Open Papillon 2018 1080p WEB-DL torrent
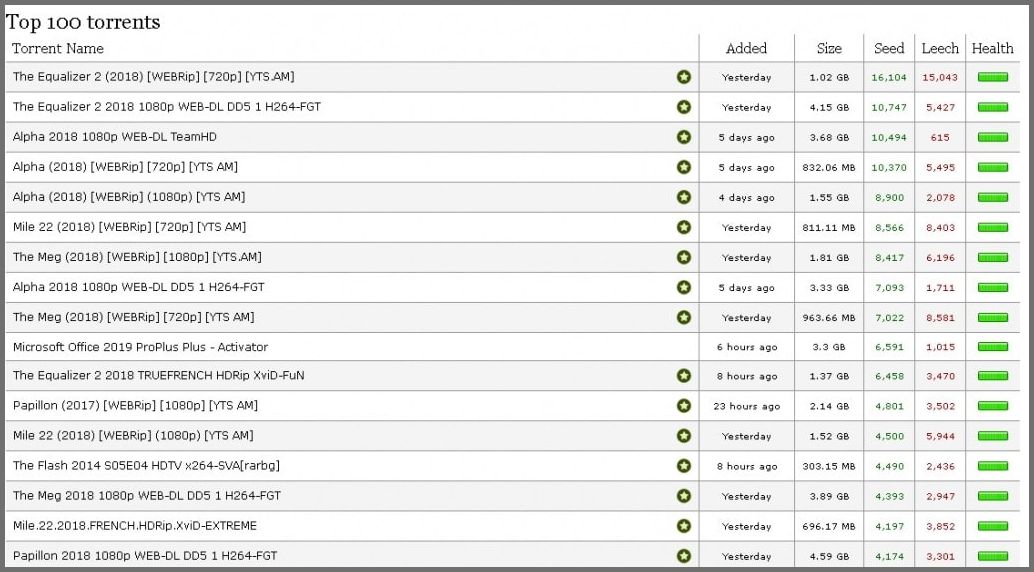 tap(145, 556)
